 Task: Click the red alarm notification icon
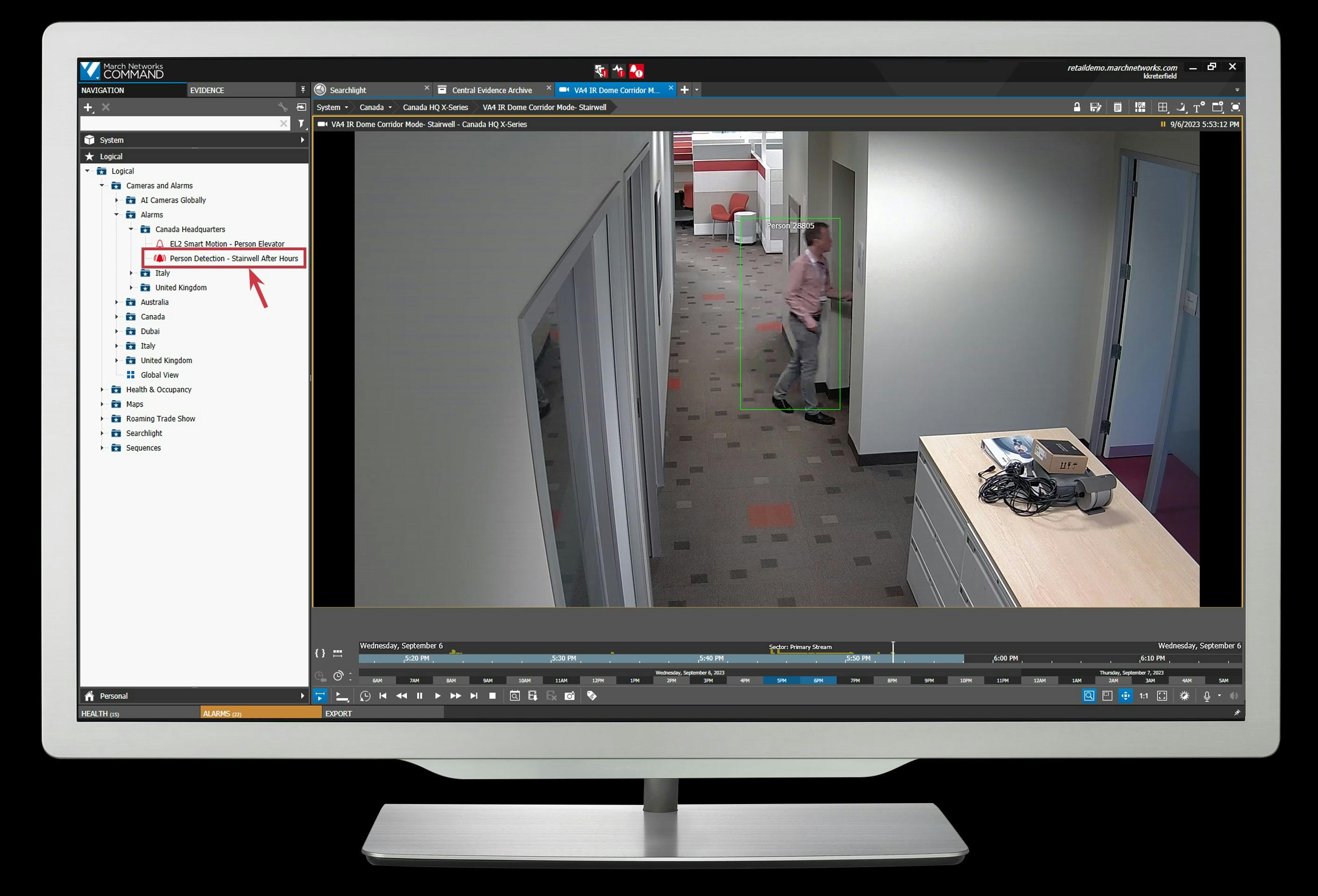636,71
